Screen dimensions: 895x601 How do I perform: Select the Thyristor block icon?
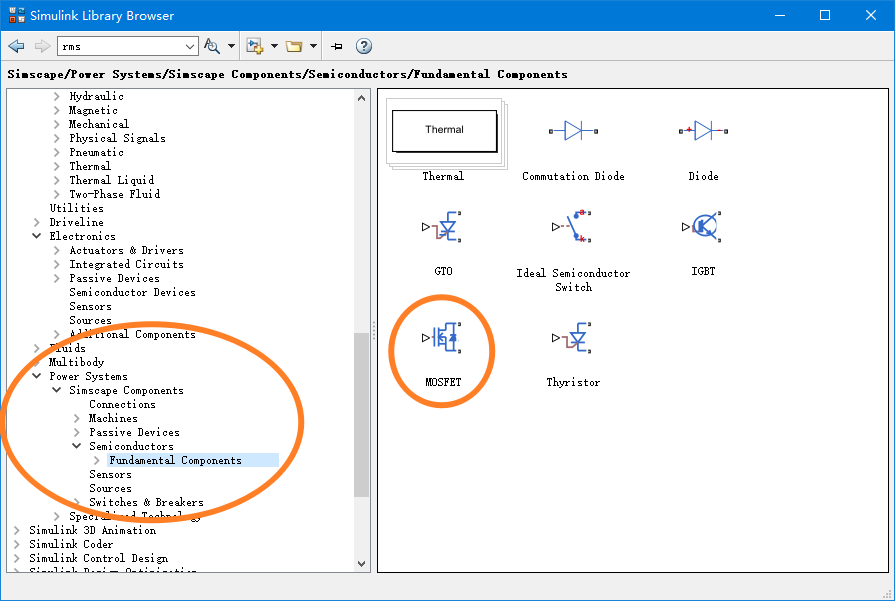573,338
